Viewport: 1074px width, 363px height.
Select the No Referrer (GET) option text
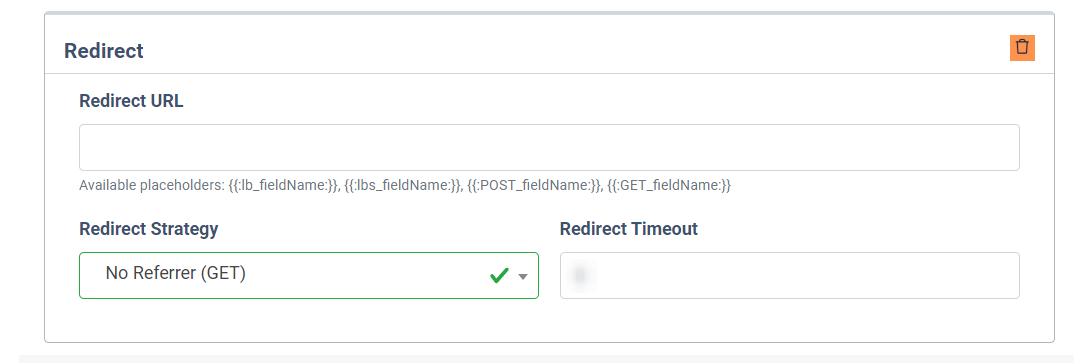[x=175, y=273]
